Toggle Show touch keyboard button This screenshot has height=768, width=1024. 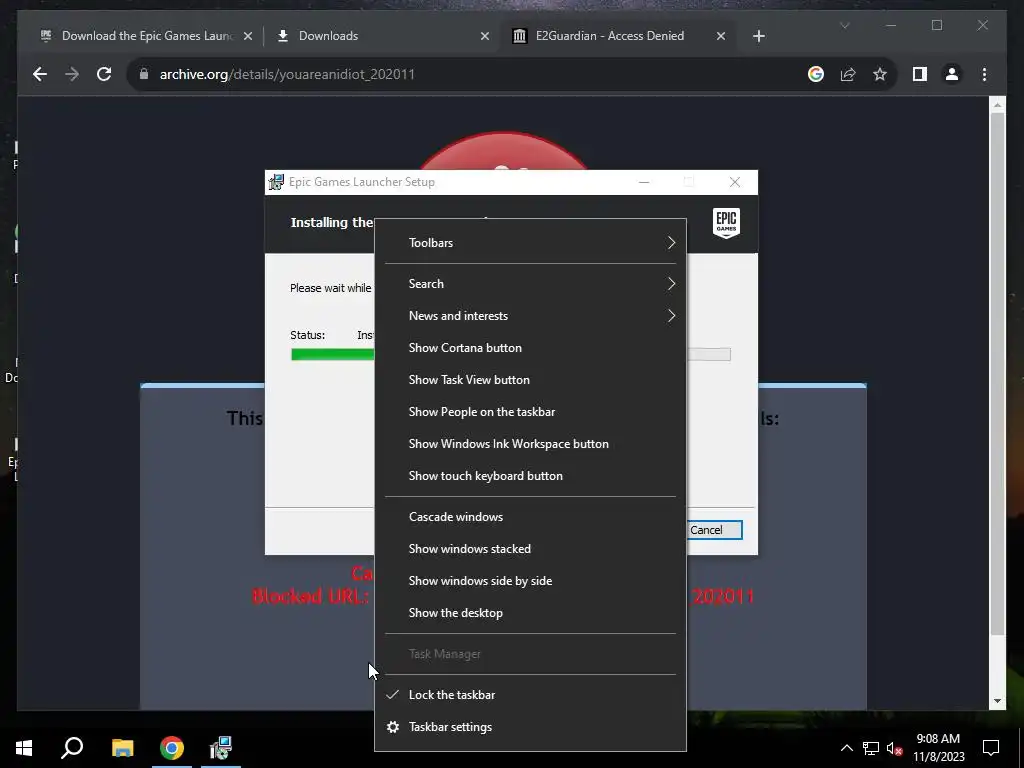tap(530, 476)
